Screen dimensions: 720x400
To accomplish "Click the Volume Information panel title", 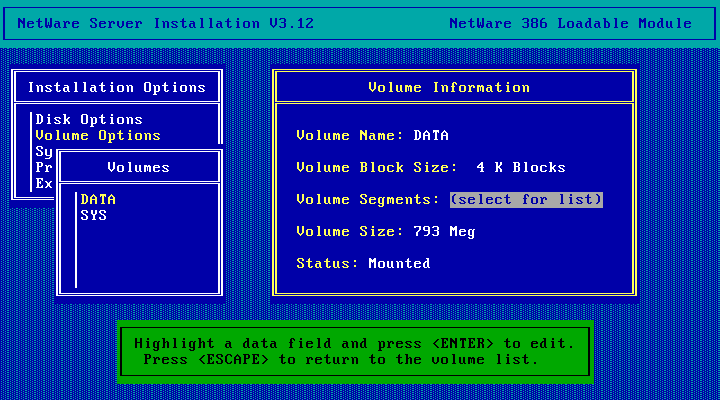I will point(449,87).
